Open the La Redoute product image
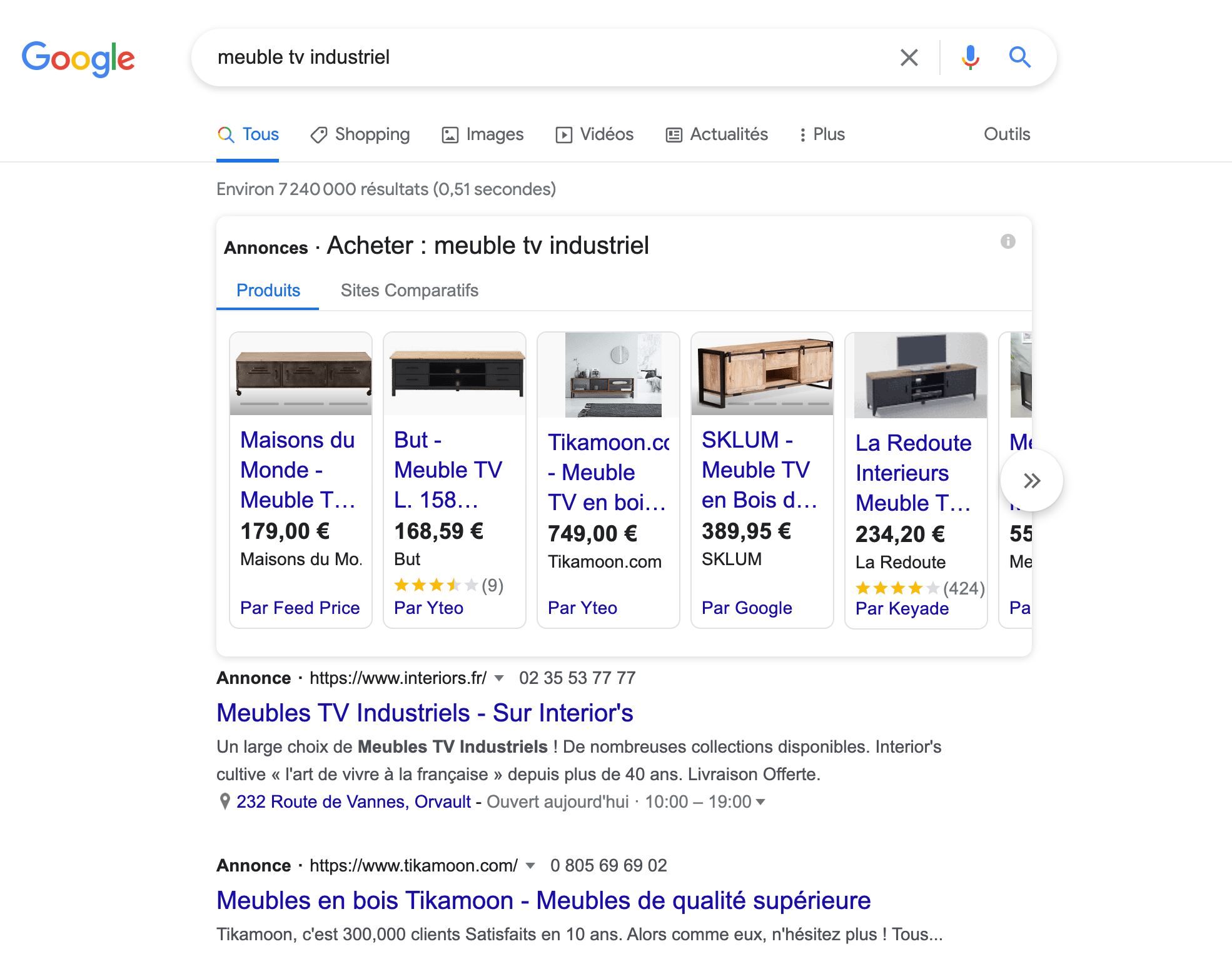 [x=921, y=375]
